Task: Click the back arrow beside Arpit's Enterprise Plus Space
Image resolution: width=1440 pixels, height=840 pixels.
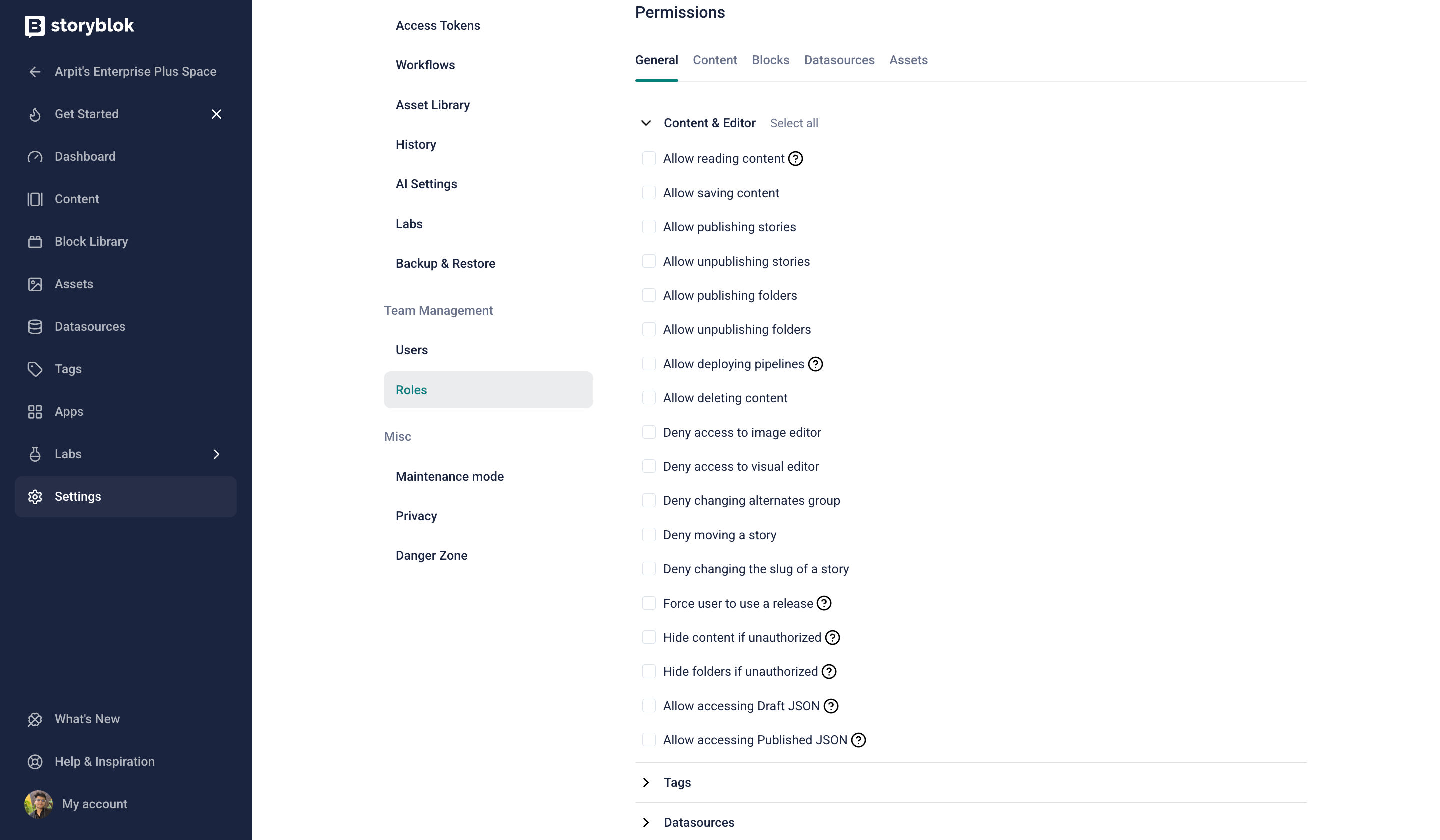Action: pos(35,72)
